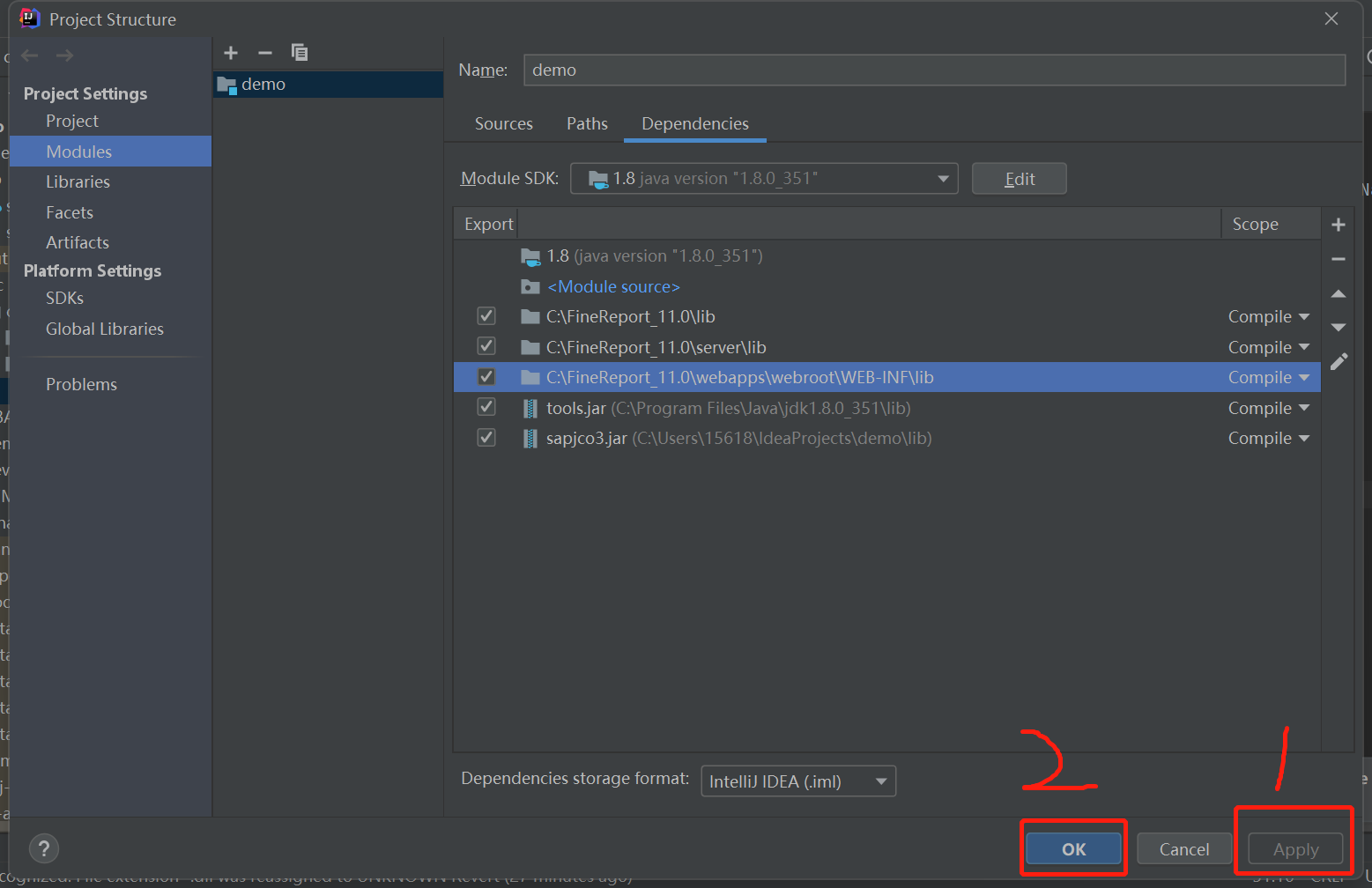Screen dimensions: 1372x888
Task: Toggle export for webroot\WEB-INF\lib entry
Action: coord(486,377)
